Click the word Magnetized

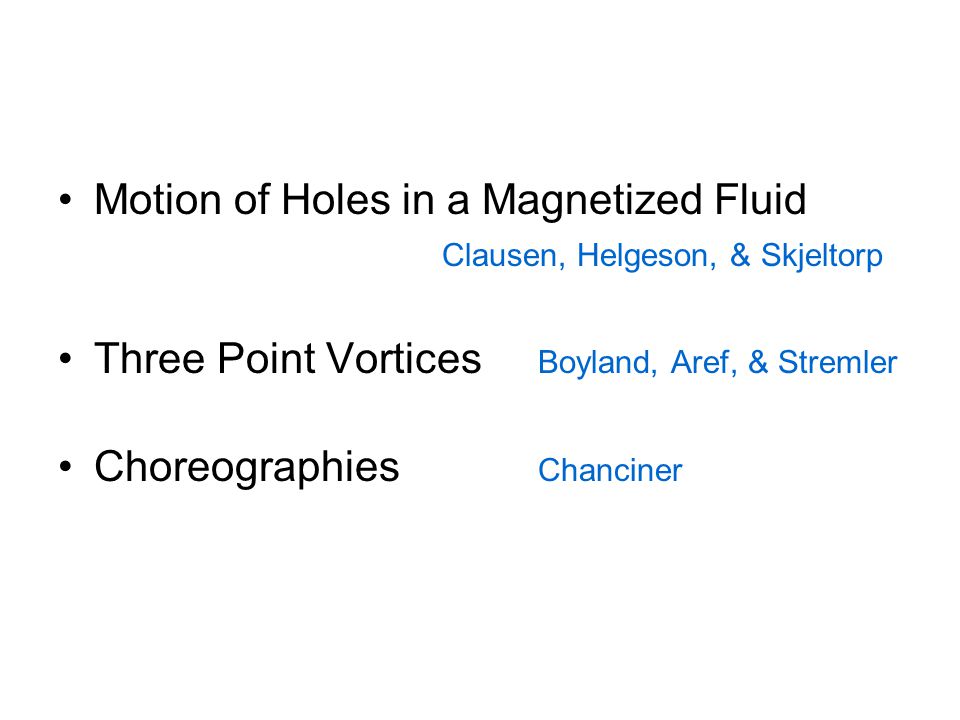(592, 201)
